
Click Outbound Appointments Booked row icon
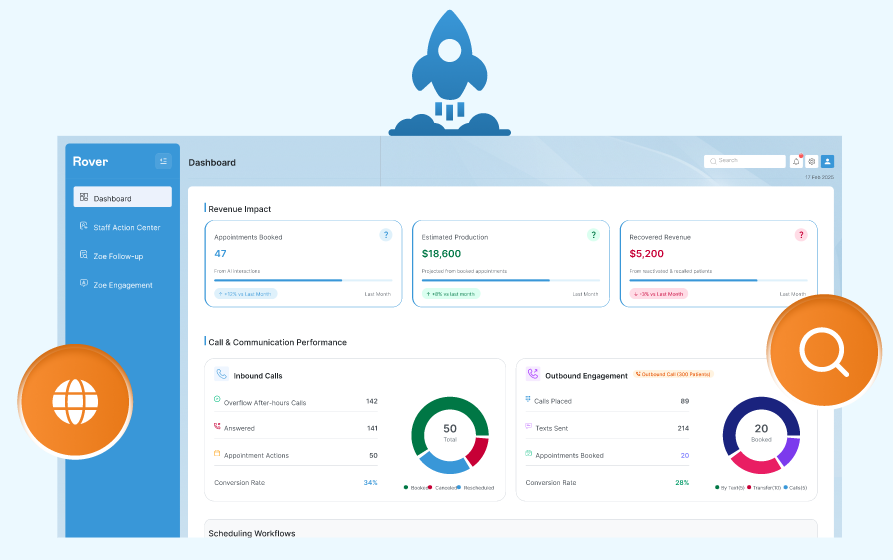click(x=528, y=453)
